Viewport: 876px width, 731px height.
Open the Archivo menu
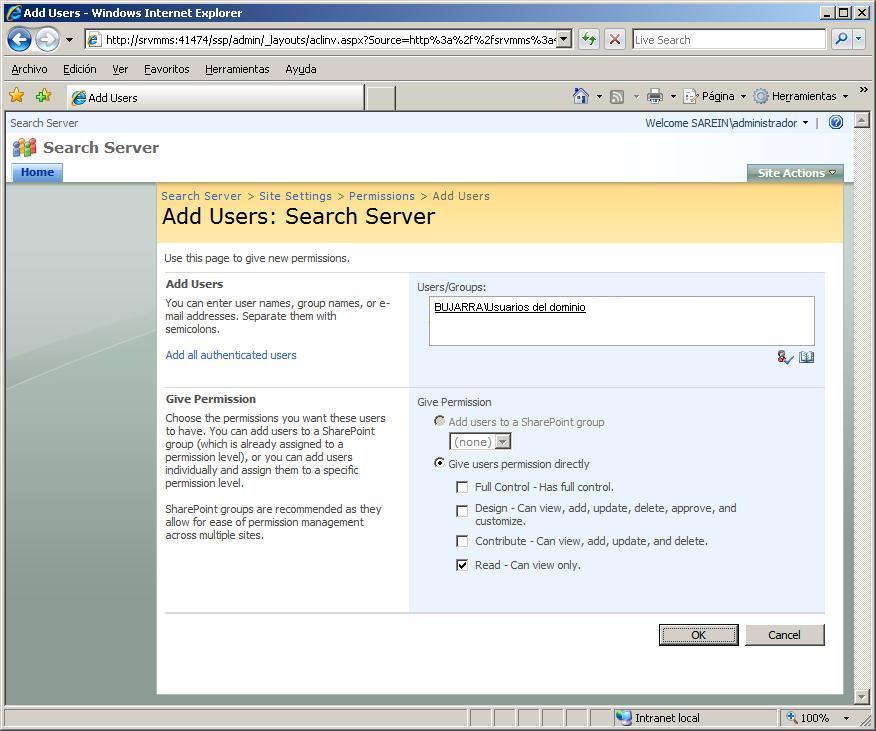click(30, 69)
